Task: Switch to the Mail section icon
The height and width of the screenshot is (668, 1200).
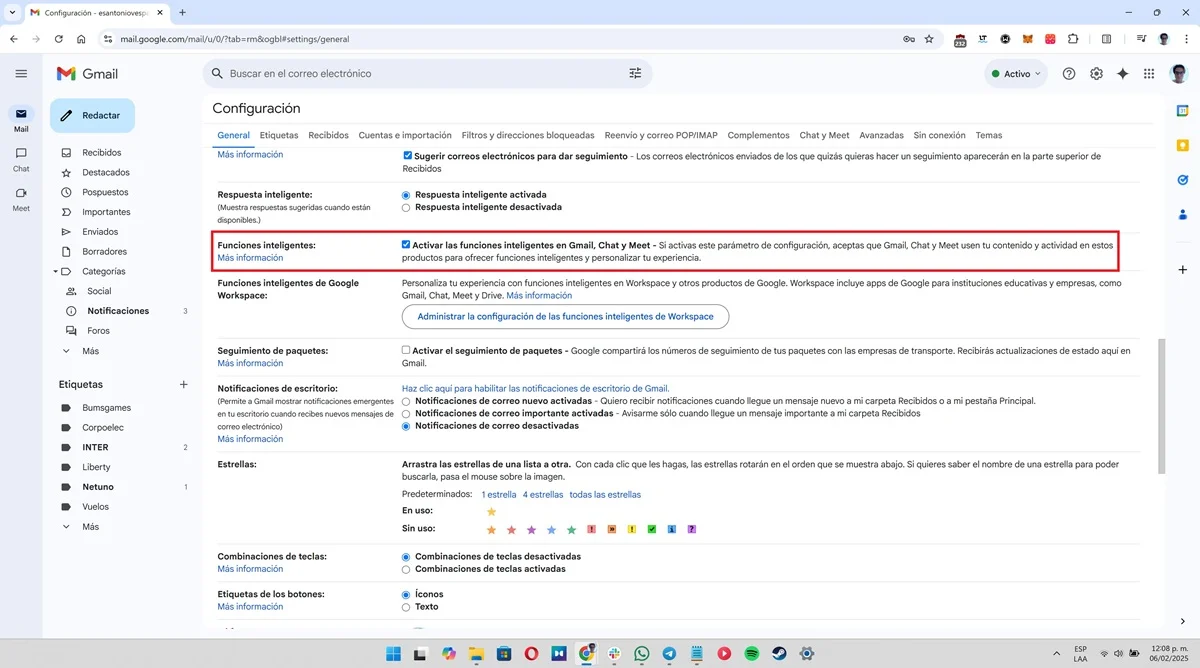Action: [21, 114]
